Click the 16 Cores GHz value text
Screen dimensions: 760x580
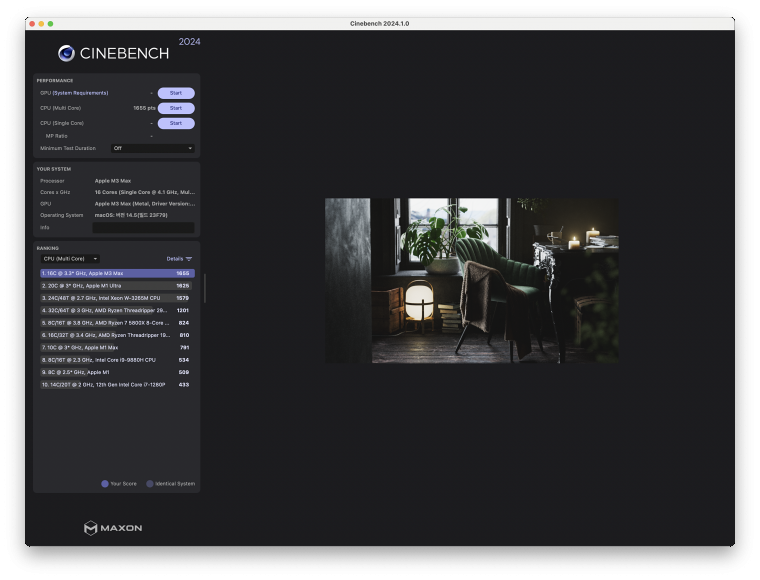145,192
